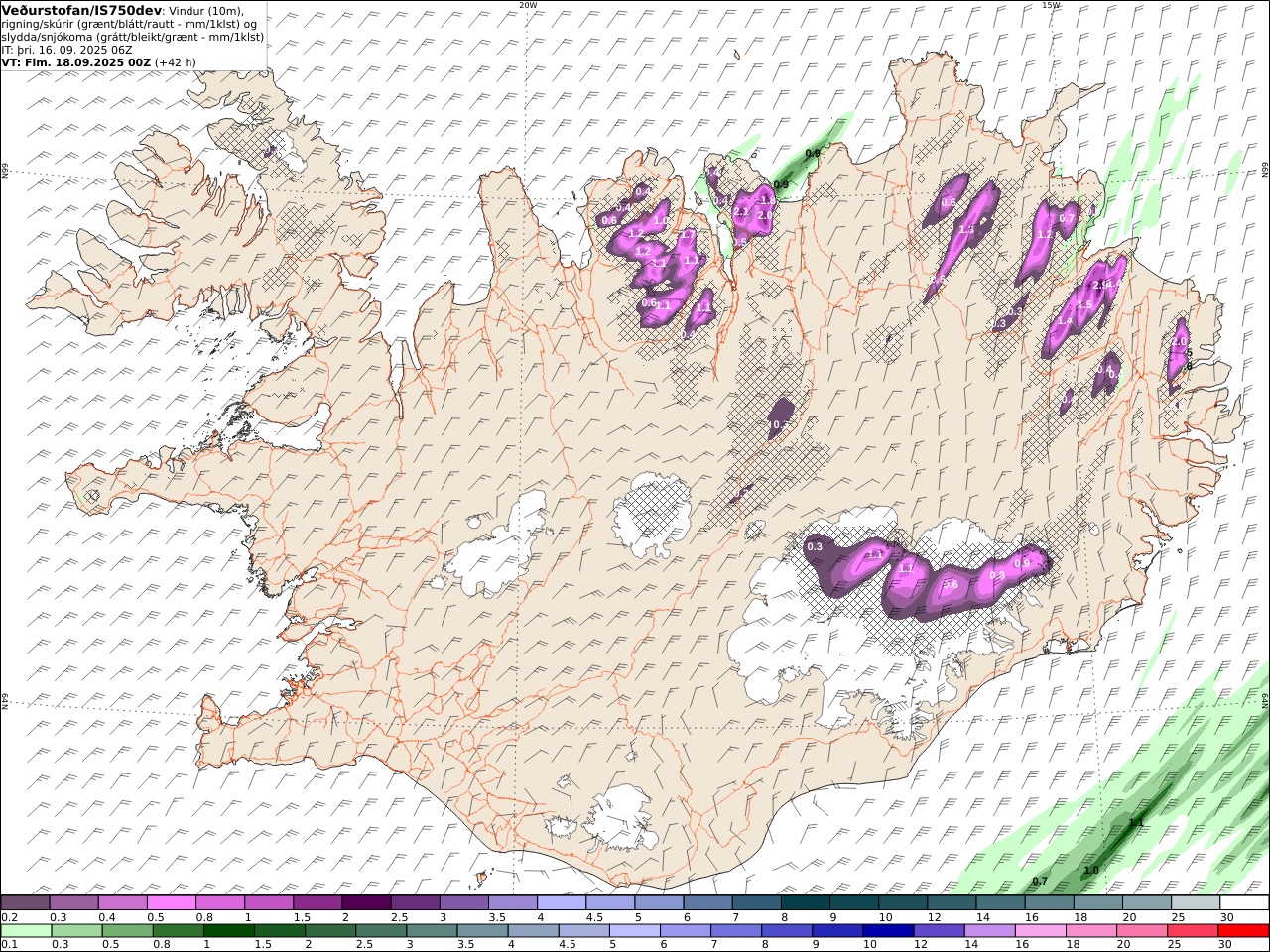Select the 12 rain legend swatch

pyautogui.click(x=938, y=930)
